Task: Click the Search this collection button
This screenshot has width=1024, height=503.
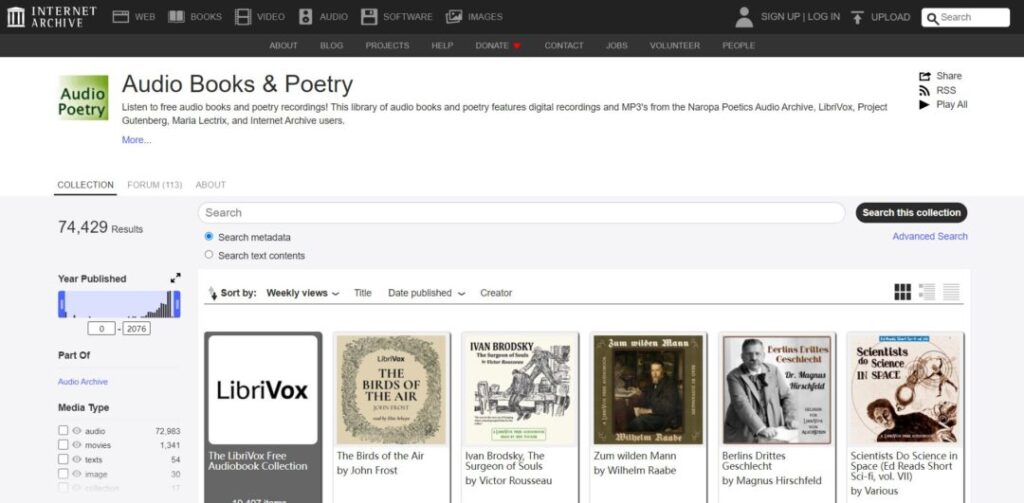Action: point(912,212)
